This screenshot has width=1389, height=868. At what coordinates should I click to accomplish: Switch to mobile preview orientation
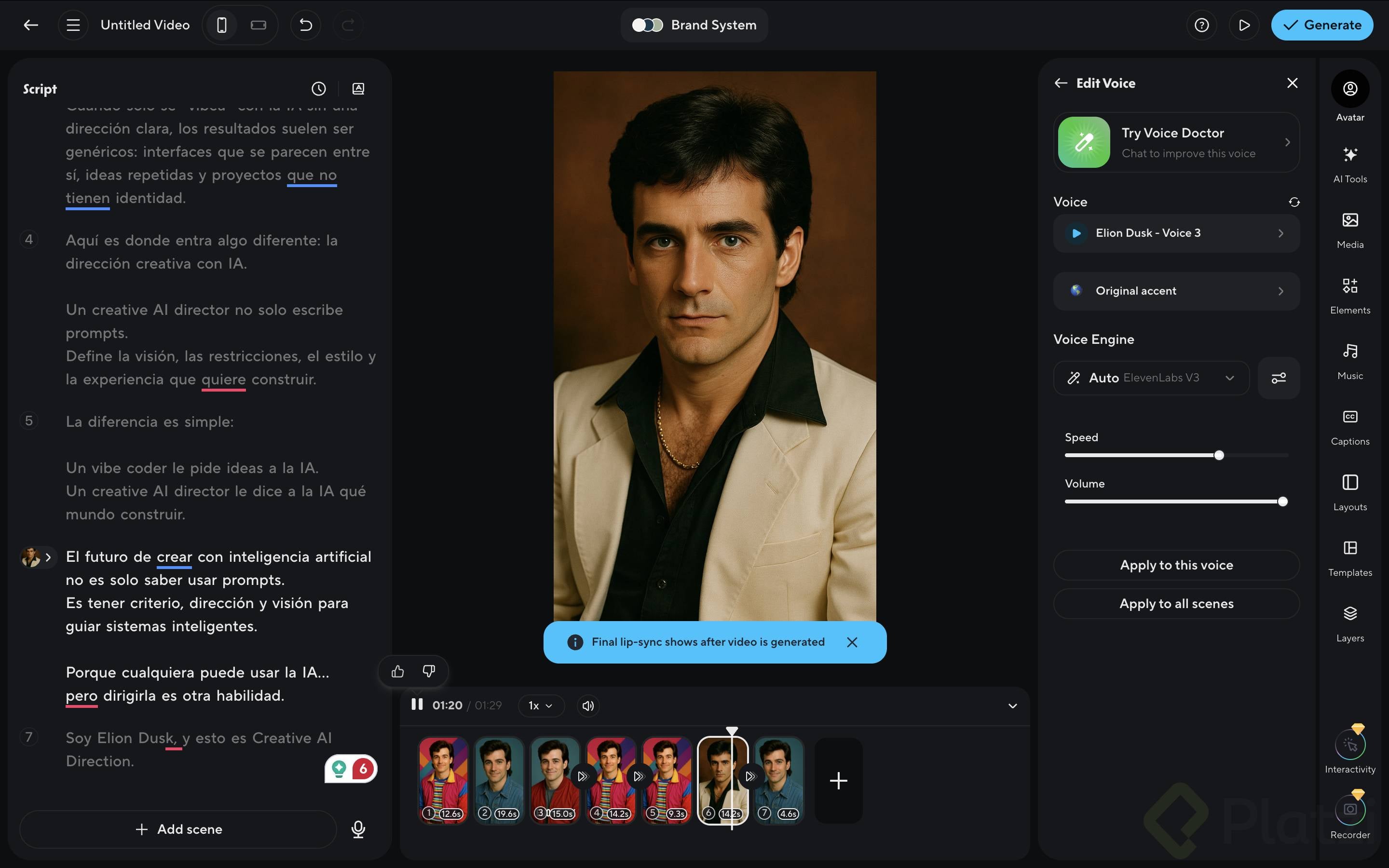[x=221, y=25]
